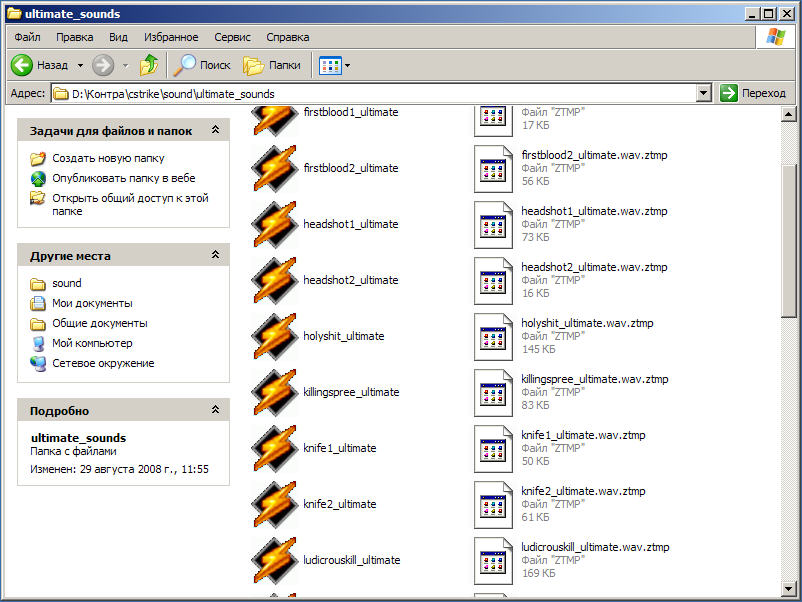Viewport: 802px width, 602px height.
Task: Open the Правка menu
Action: tap(75, 37)
